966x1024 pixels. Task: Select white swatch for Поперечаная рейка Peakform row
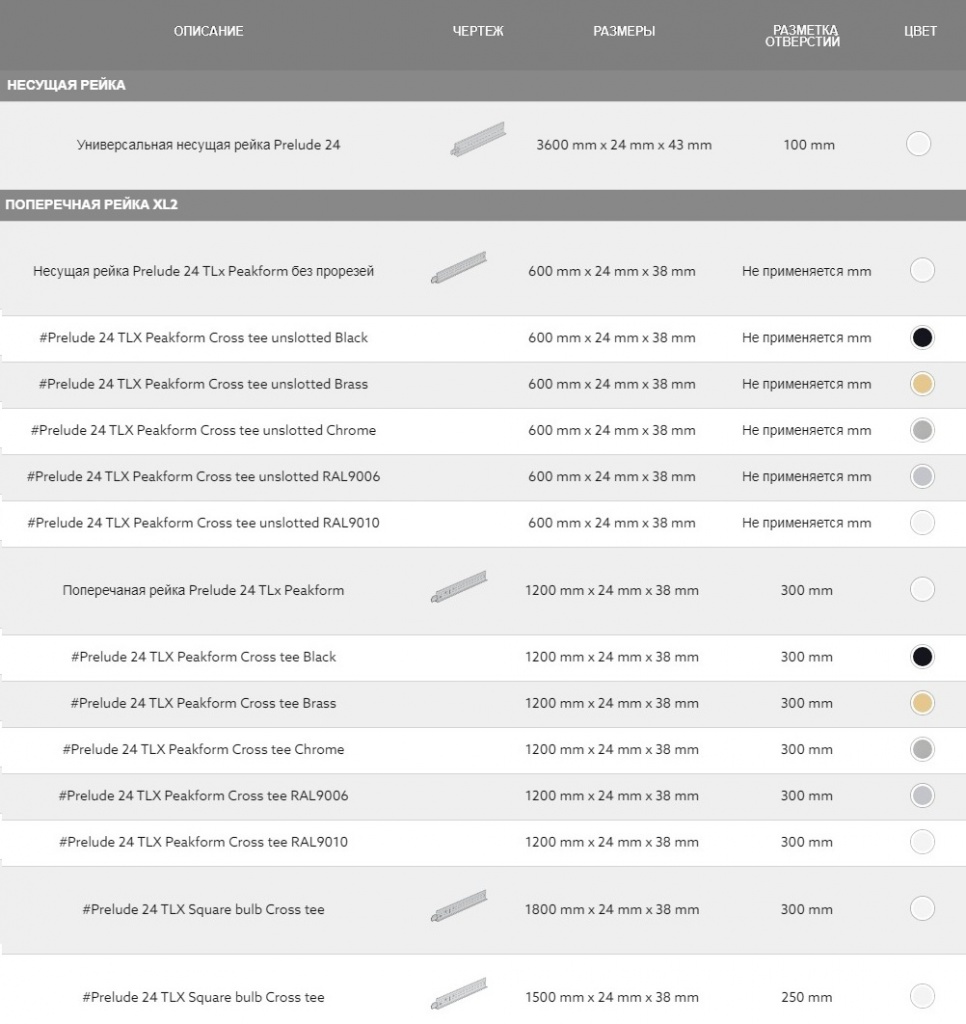click(x=922, y=589)
